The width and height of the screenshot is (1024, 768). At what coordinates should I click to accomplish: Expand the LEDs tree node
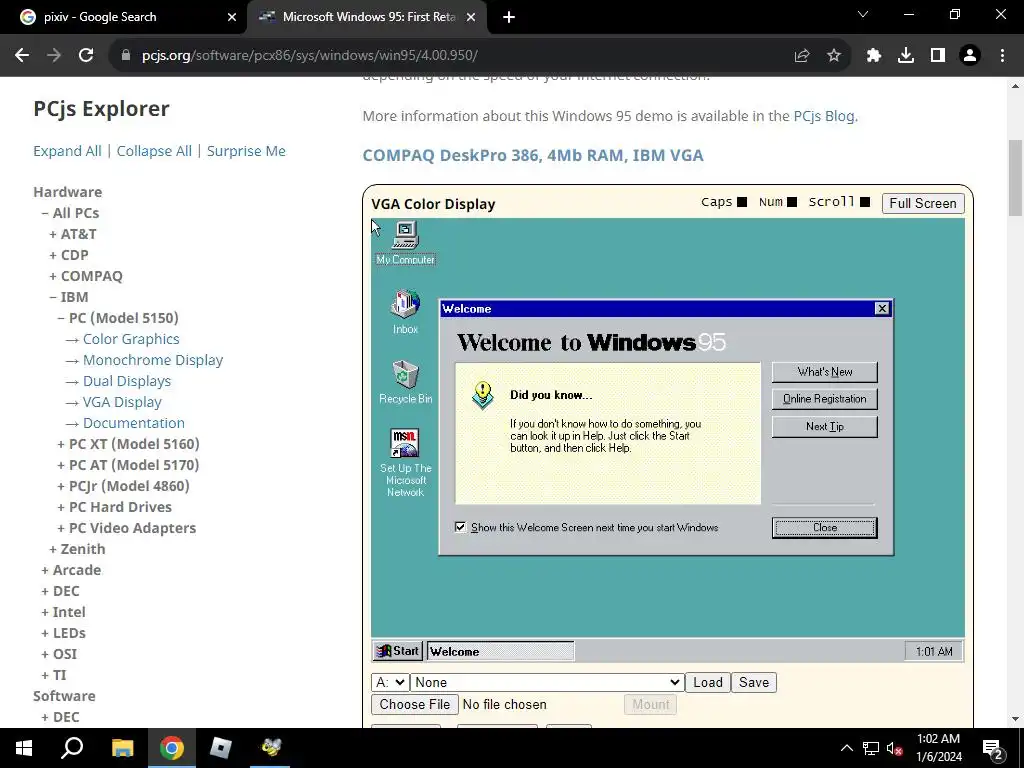63,633
